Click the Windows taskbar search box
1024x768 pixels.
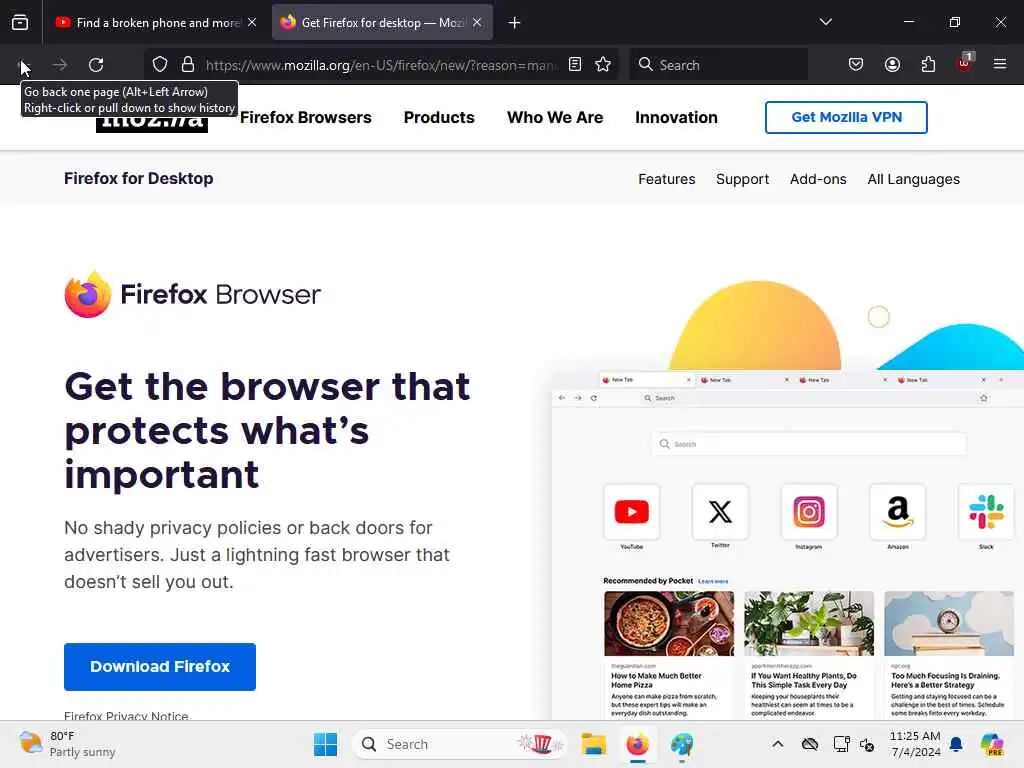pyautogui.click(x=460, y=744)
